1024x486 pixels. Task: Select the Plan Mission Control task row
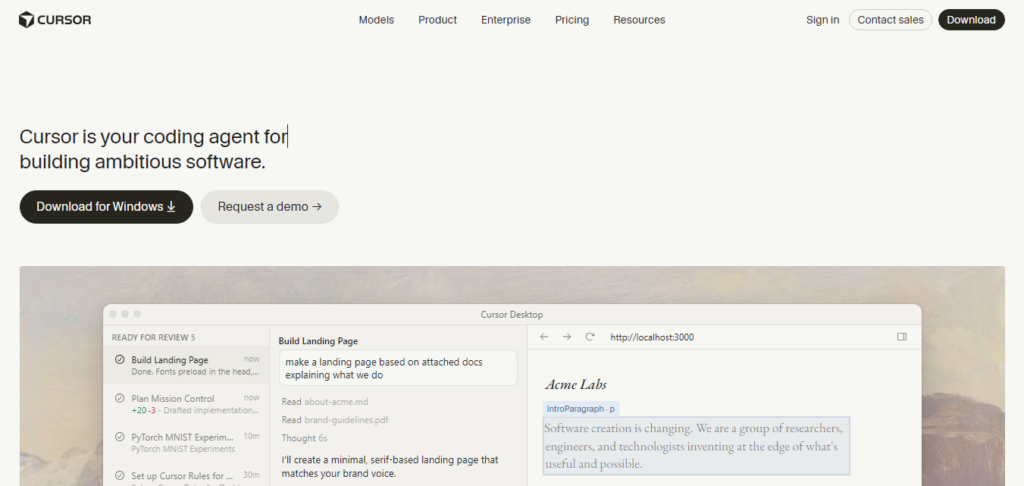(x=186, y=404)
